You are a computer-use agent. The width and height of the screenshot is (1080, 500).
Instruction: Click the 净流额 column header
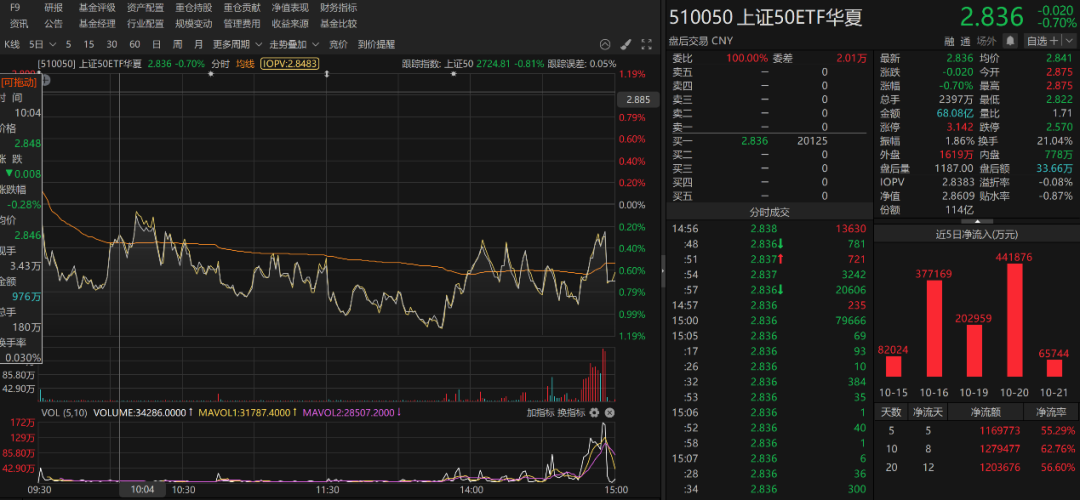coord(985,412)
